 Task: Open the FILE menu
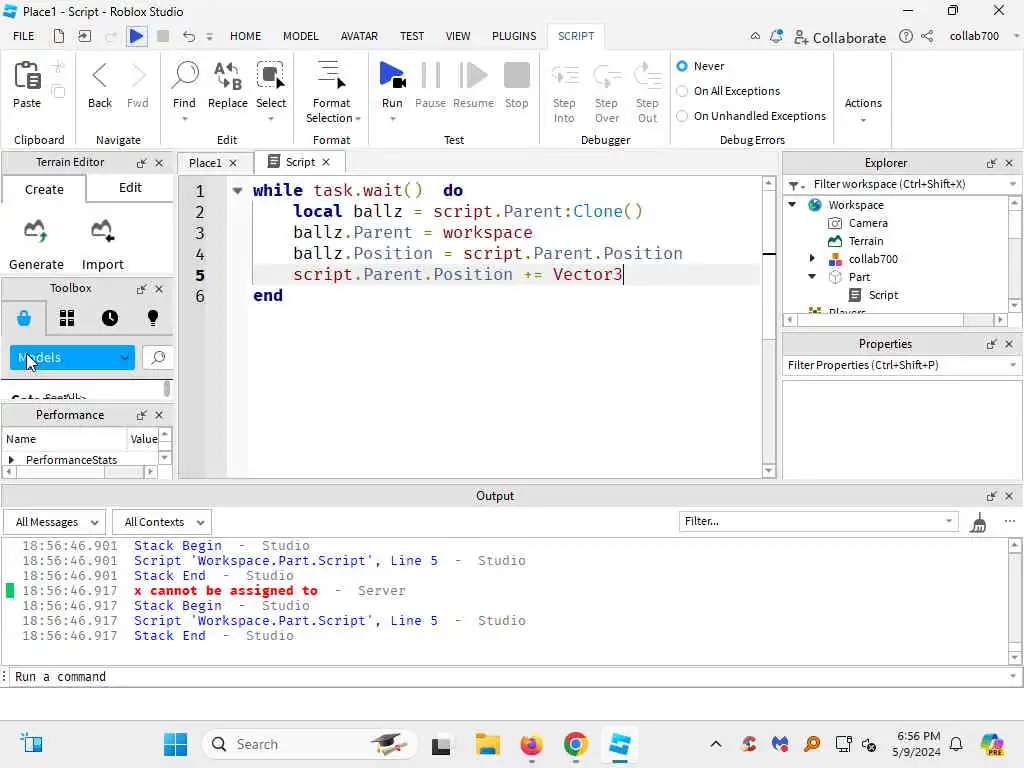click(24, 36)
